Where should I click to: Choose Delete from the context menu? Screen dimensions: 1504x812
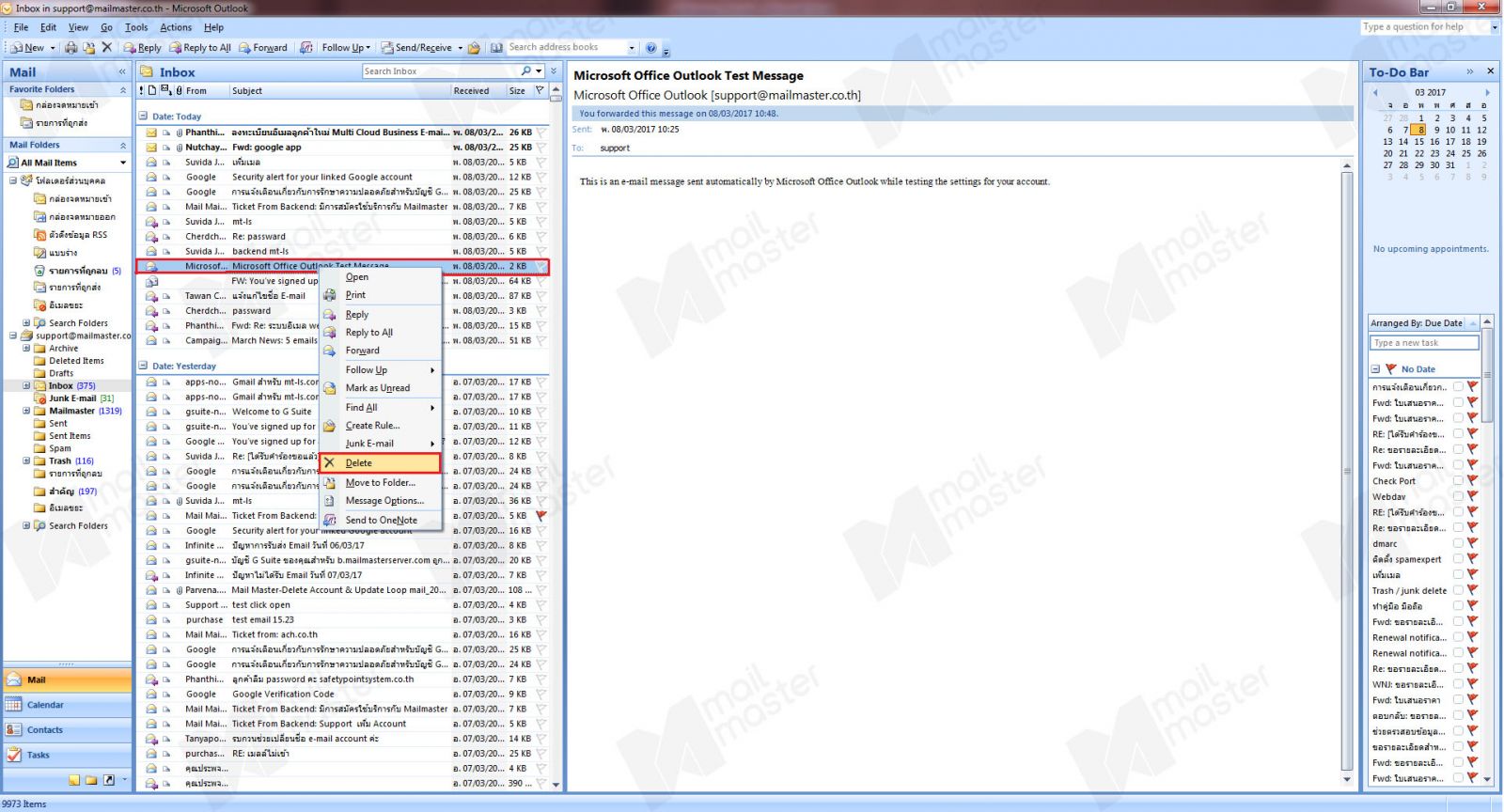(380, 463)
